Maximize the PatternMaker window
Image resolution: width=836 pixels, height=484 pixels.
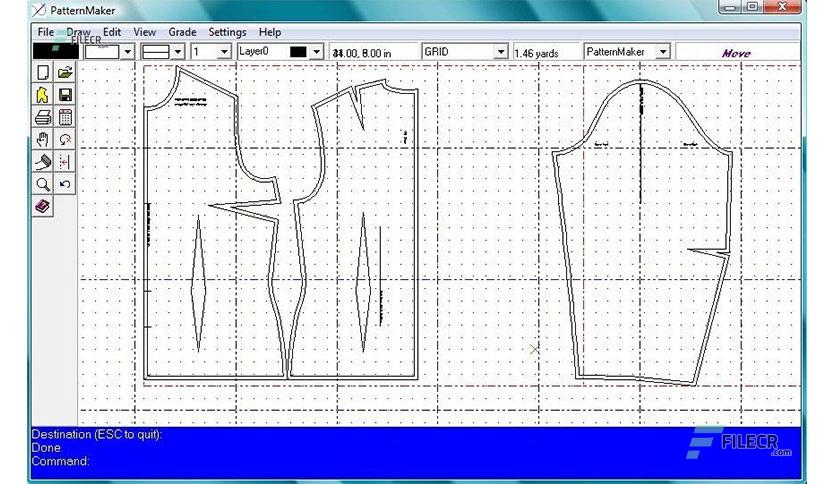pyautogui.click(x=752, y=7)
